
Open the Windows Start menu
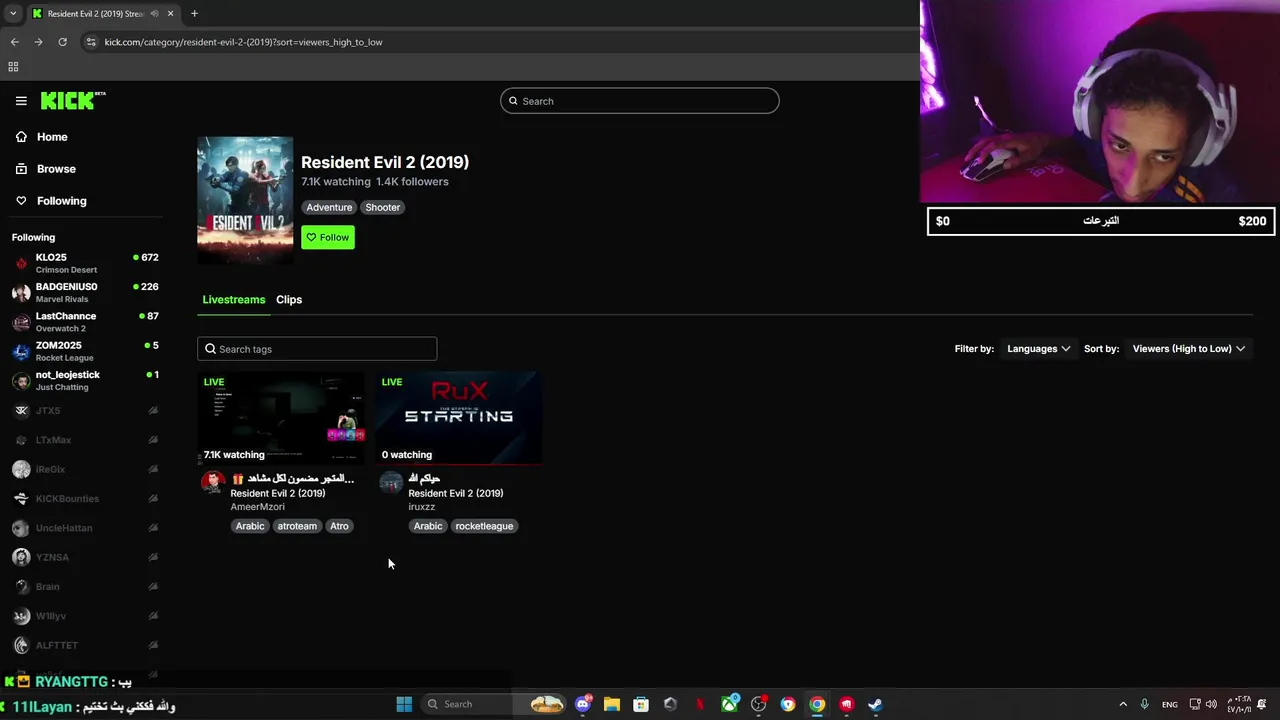(404, 704)
